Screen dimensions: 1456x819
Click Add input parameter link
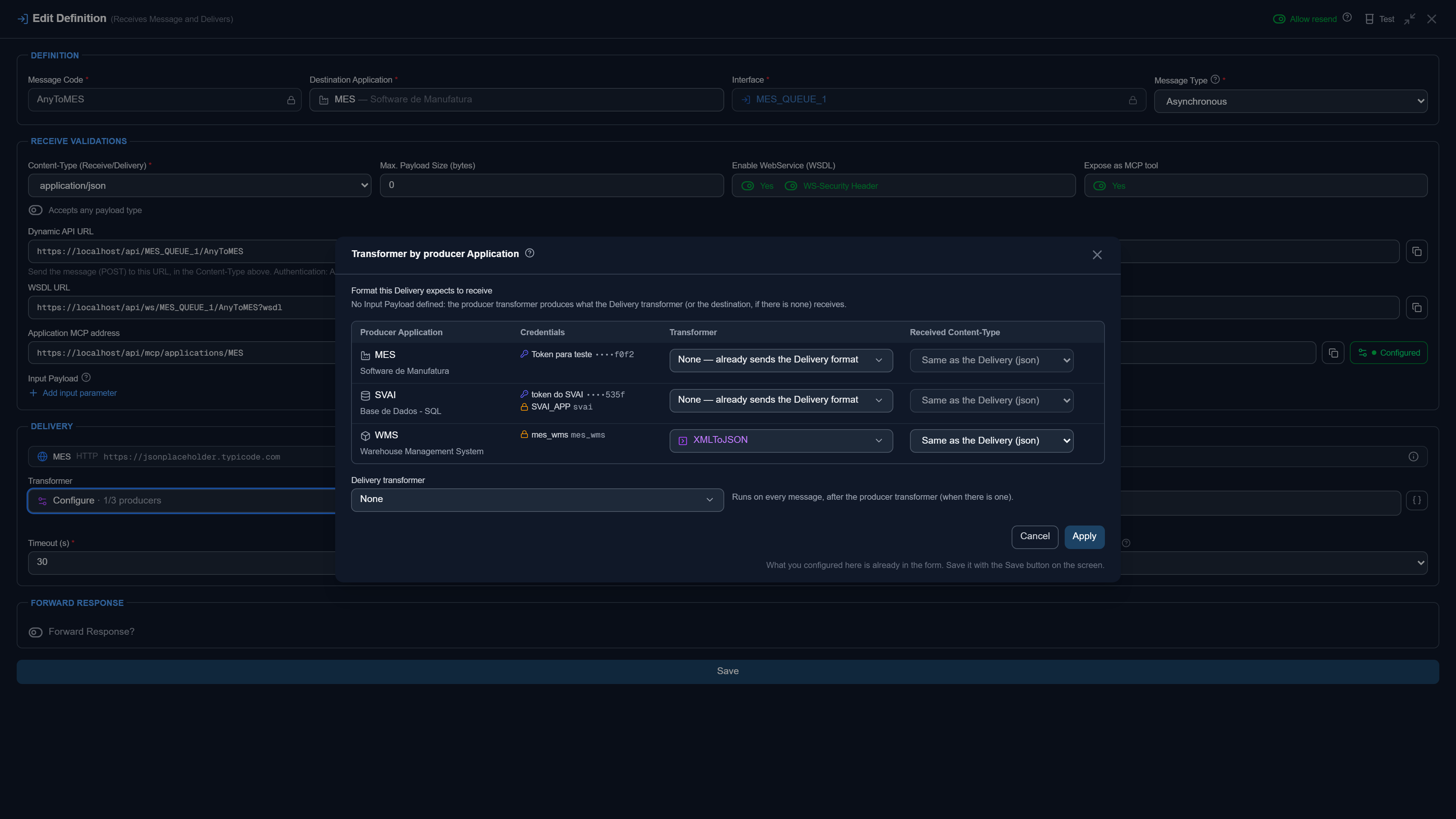click(x=73, y=393)
